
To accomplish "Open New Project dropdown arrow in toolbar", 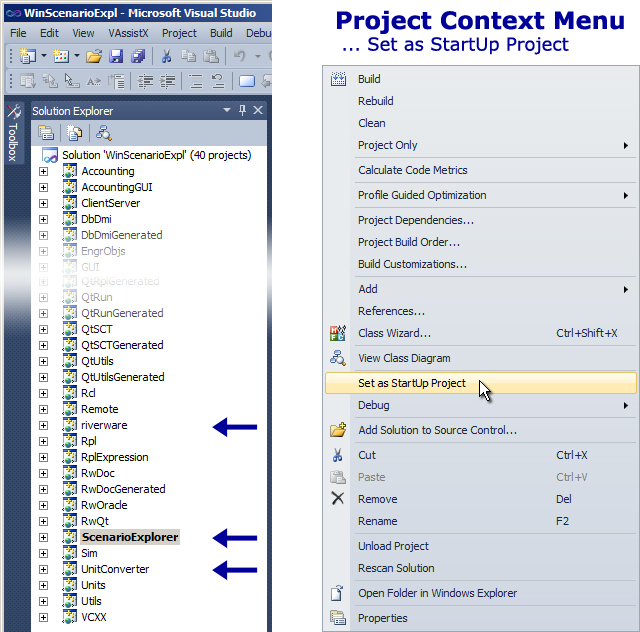I will [44, 56].
